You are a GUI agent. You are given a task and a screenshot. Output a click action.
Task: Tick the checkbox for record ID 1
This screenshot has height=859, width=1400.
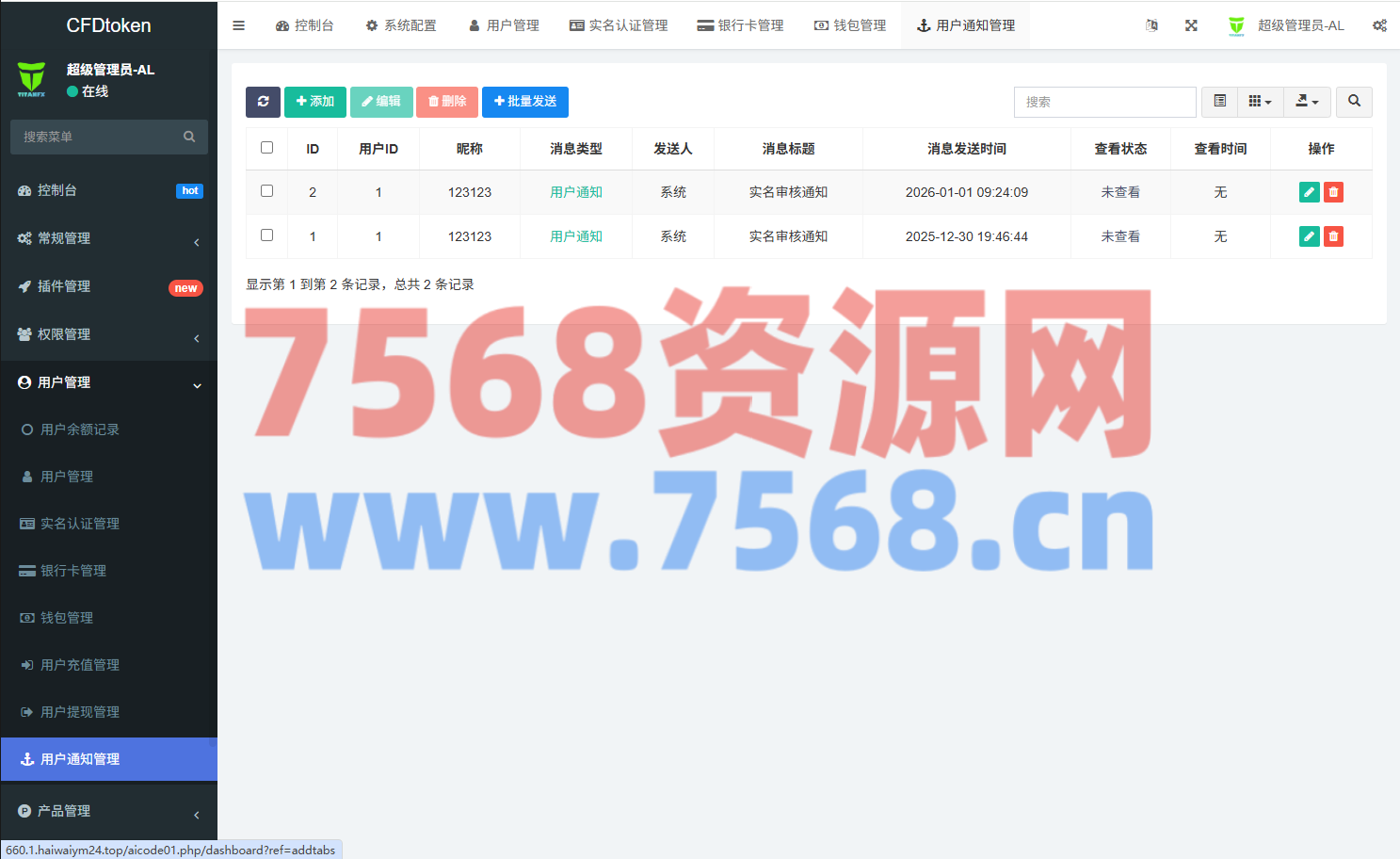[x=266, y=235]
